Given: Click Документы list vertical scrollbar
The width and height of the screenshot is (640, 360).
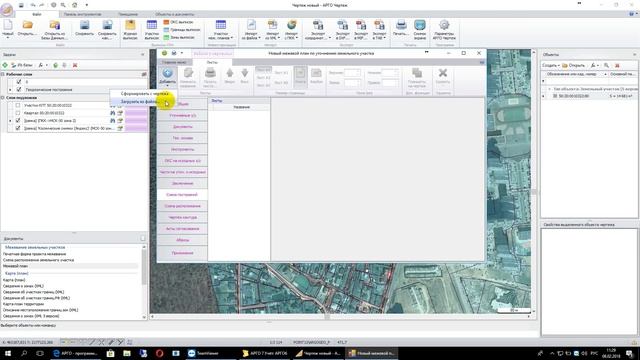Looking at the screenshot, I should pos(144,282).
